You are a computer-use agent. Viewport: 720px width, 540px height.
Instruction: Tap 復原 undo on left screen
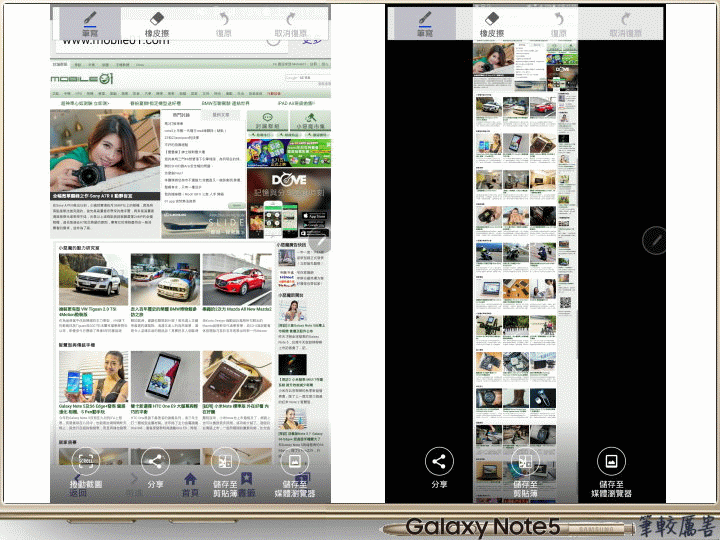(224, 23)
